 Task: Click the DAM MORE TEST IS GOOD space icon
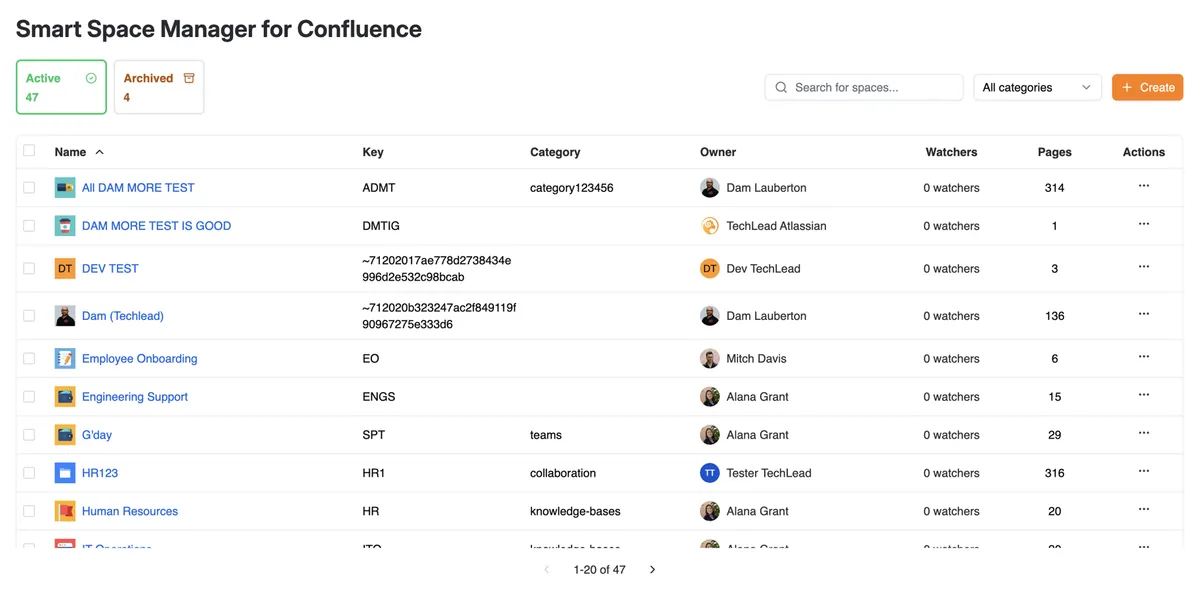click(65, 225)
